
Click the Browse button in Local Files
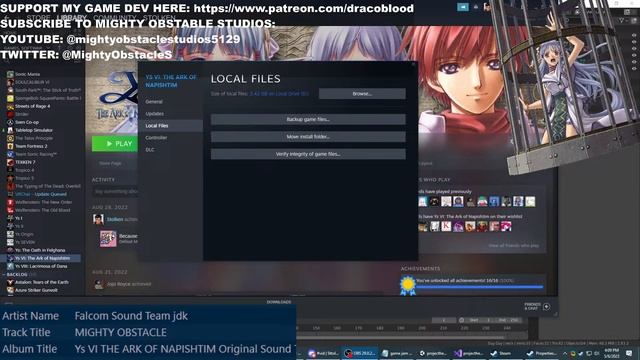point(362,93)
